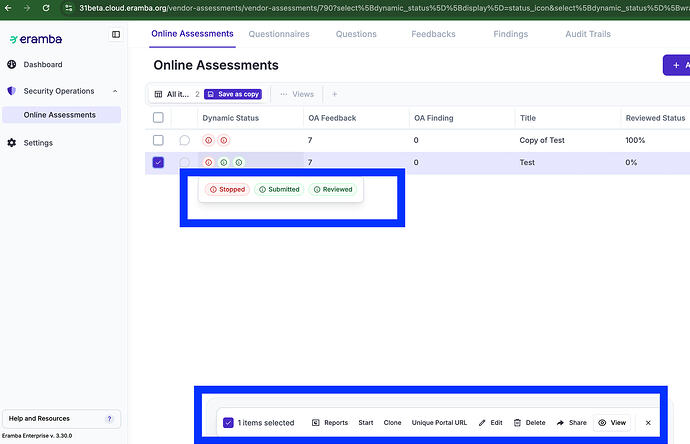Uncheck the Test row checkbox

click(158, 162)
